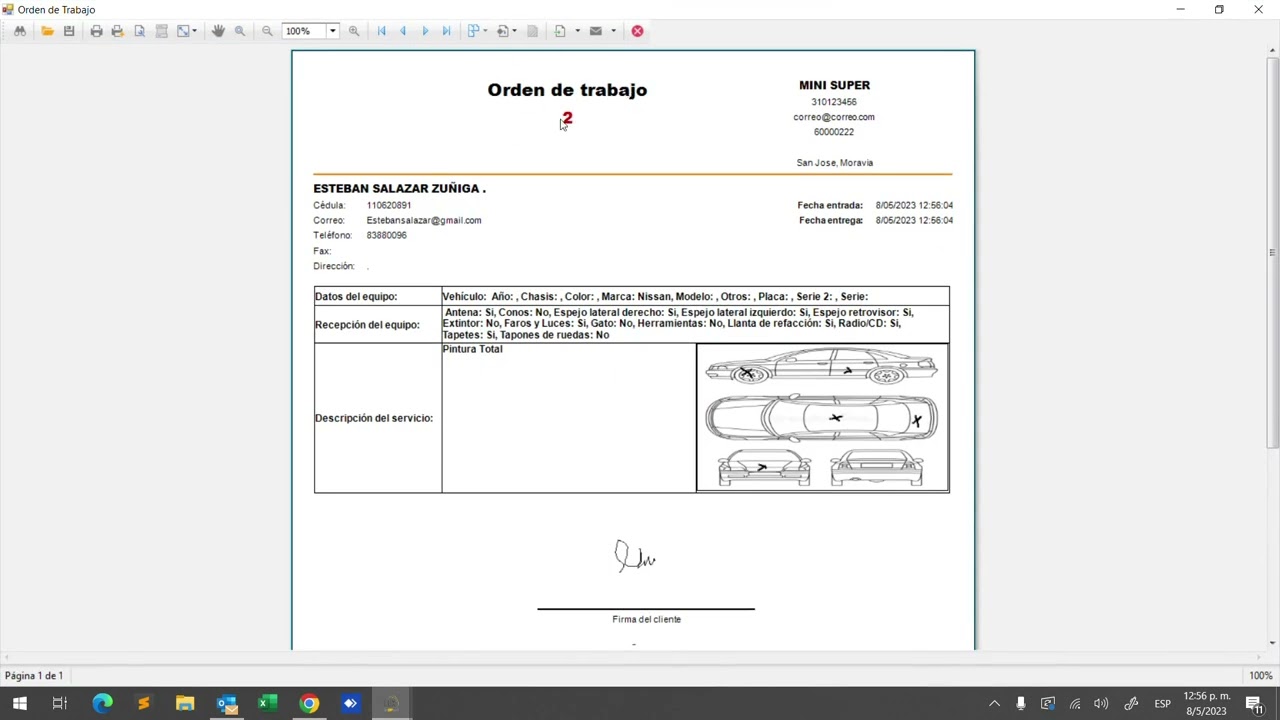1280x720 pixels.
Task: Click the Quick Print icon
Action: pos(117,31)
